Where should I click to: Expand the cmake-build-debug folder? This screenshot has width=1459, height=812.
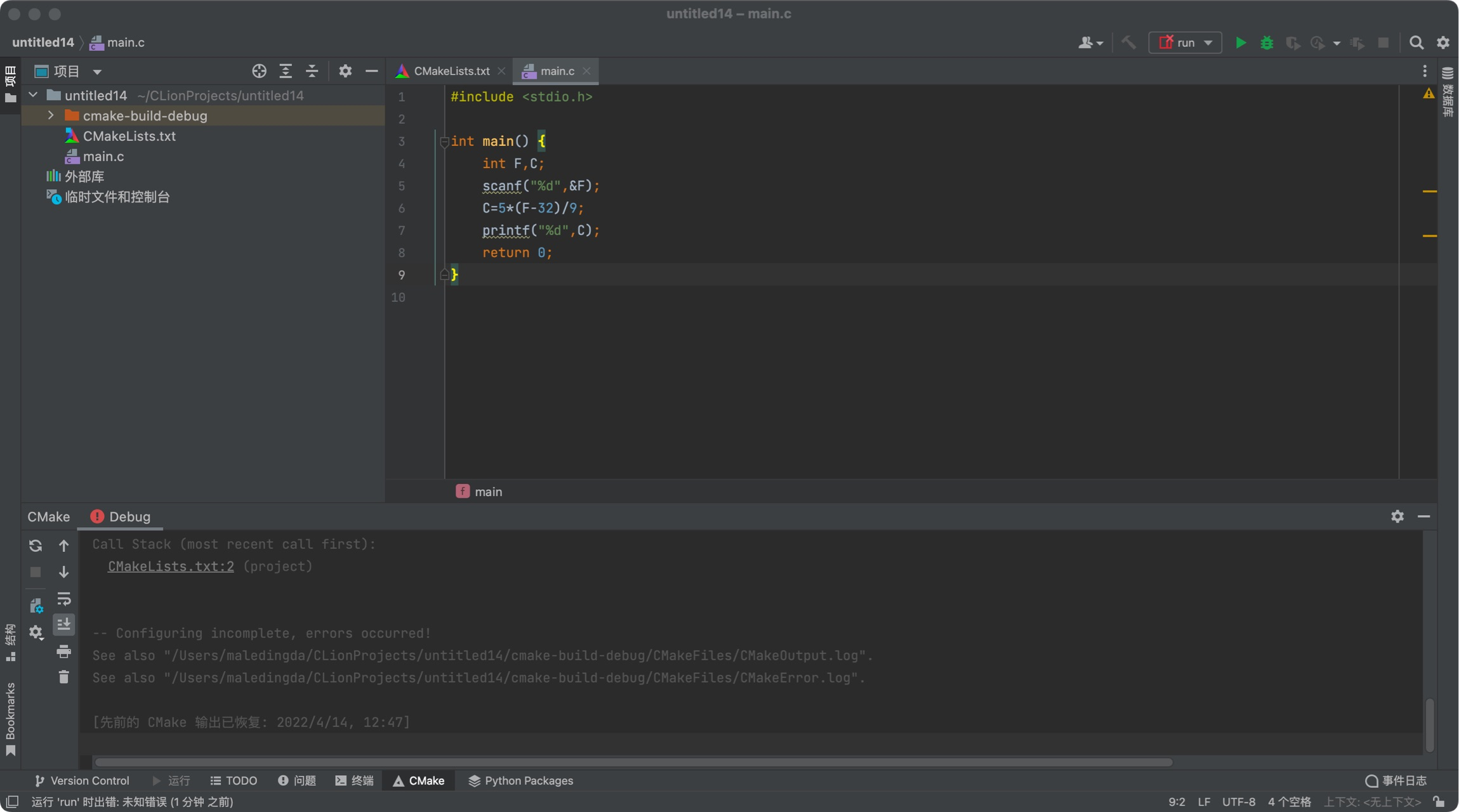coord(51,115)
